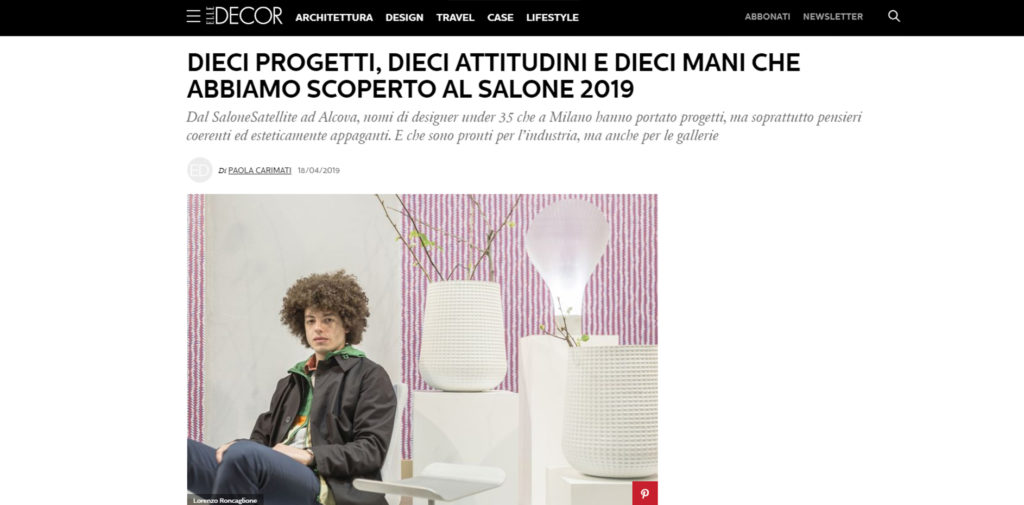Click the Dieci Progetti article headline

coord(494,76)
